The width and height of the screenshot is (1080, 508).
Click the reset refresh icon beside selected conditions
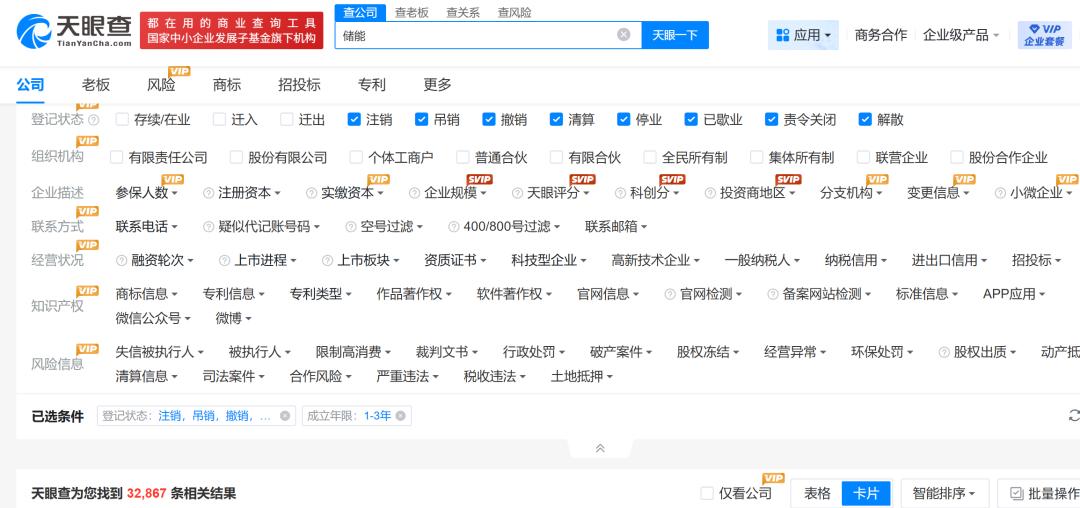[1073, 416]
